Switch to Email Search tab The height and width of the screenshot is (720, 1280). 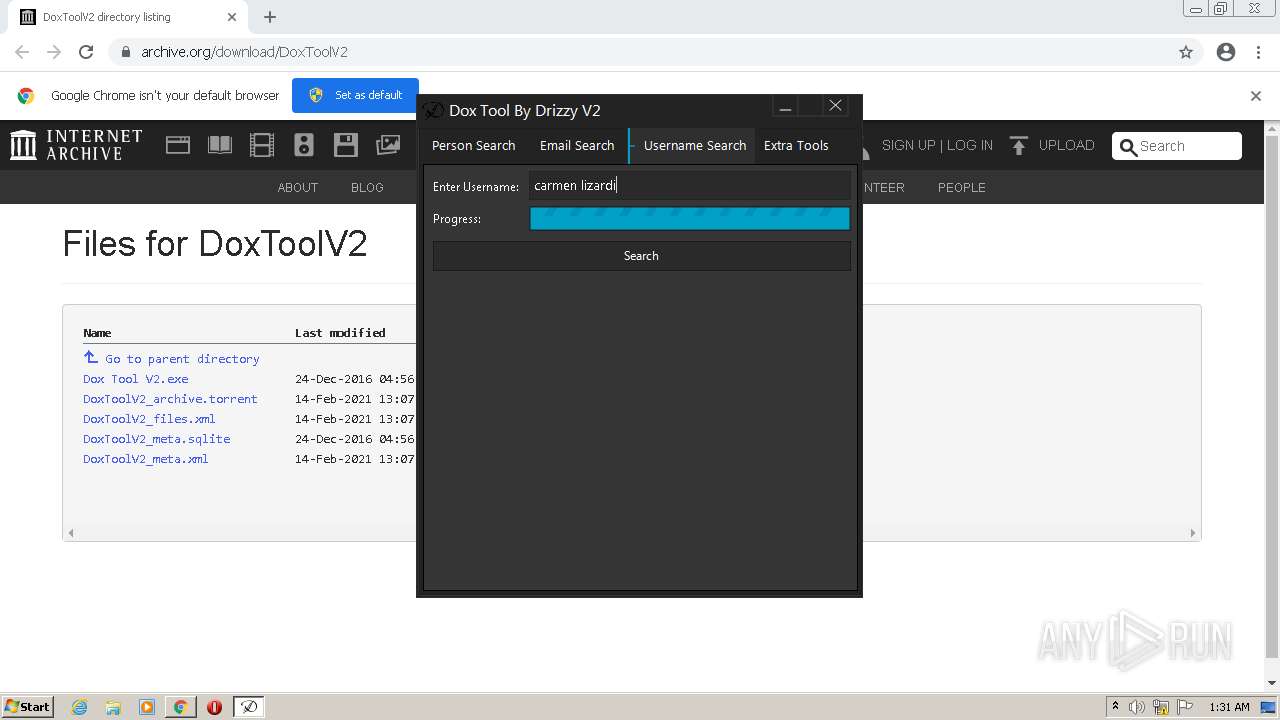tap(577, 145)
